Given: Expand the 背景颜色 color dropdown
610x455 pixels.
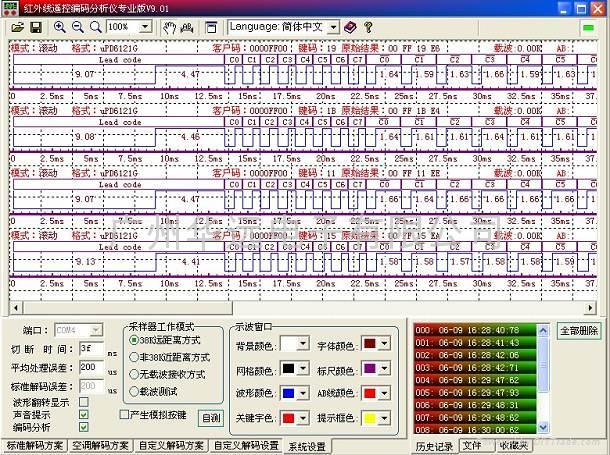Looking at the screenshot, I should point(303,344).
